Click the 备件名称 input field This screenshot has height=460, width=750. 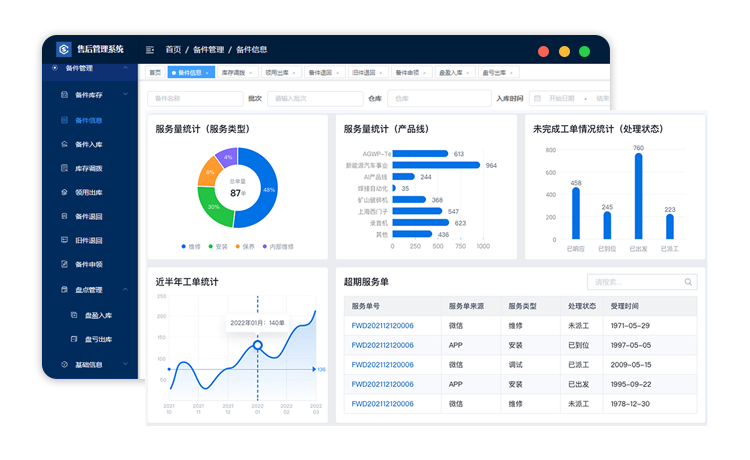point(195,99)
